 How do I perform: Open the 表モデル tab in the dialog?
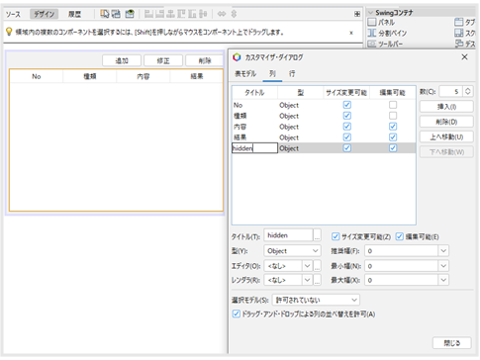click(246, 74)
